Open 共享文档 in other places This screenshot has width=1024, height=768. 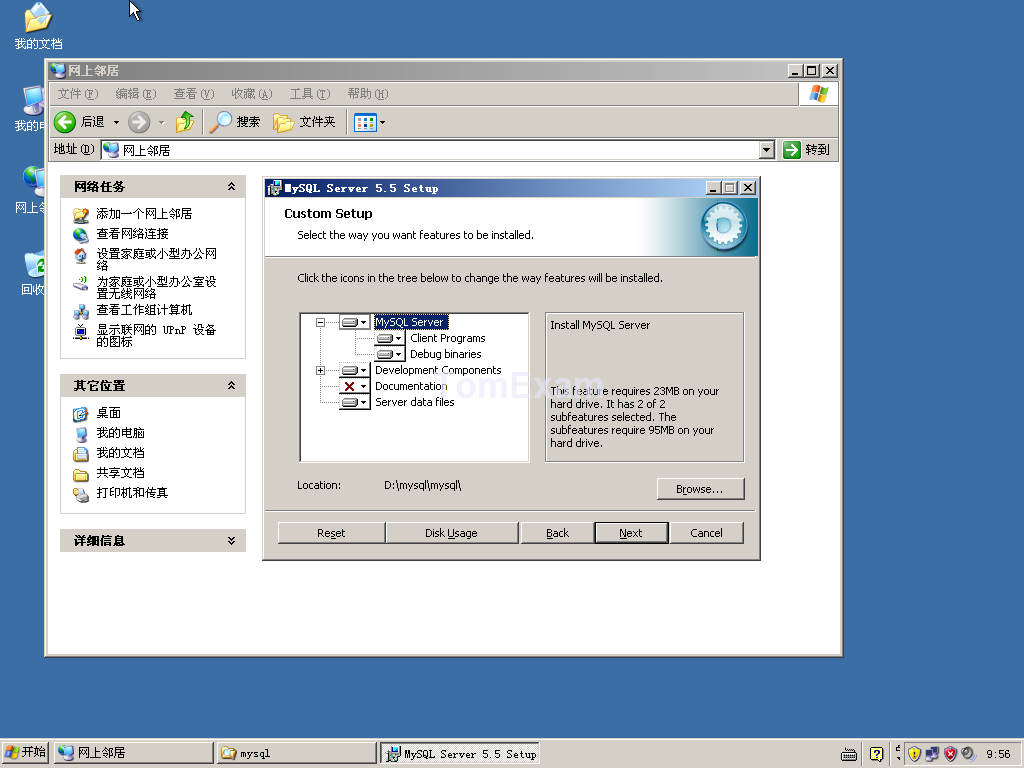click(120, 473)
